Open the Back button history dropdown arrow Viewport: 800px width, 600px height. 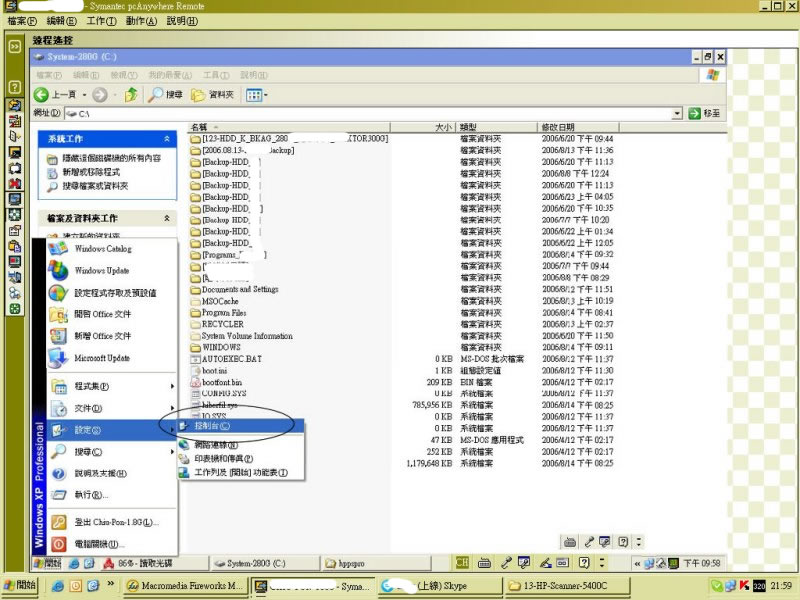[x=84, y=95]
